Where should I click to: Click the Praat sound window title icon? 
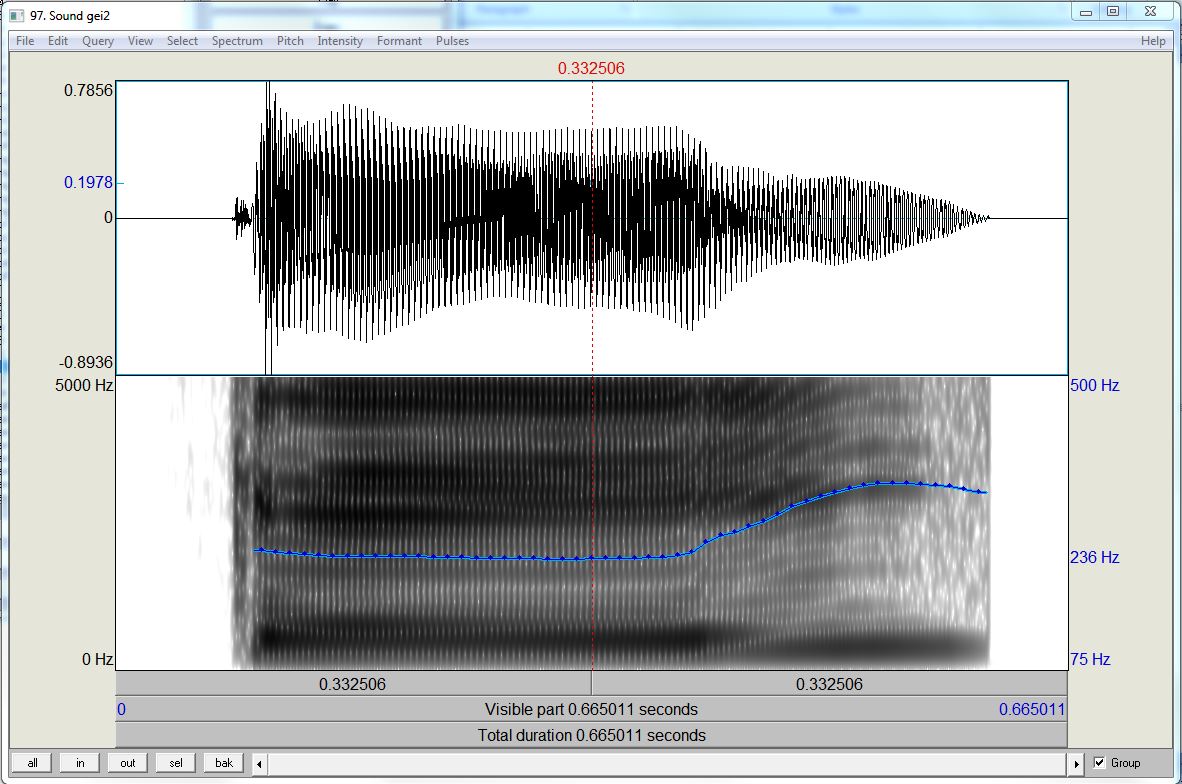[x=17, y=15]
